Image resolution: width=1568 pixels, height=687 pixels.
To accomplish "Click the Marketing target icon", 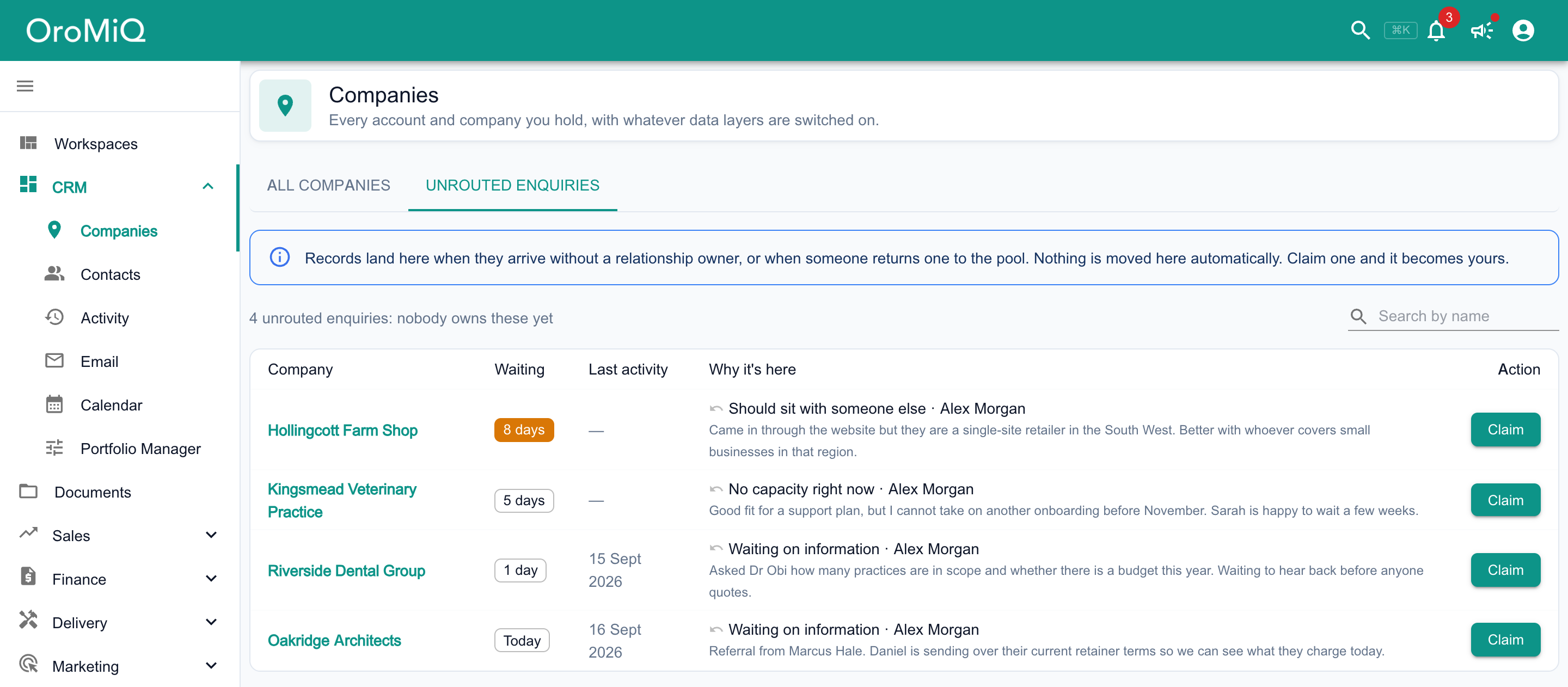I will click(x=28, y=664).
